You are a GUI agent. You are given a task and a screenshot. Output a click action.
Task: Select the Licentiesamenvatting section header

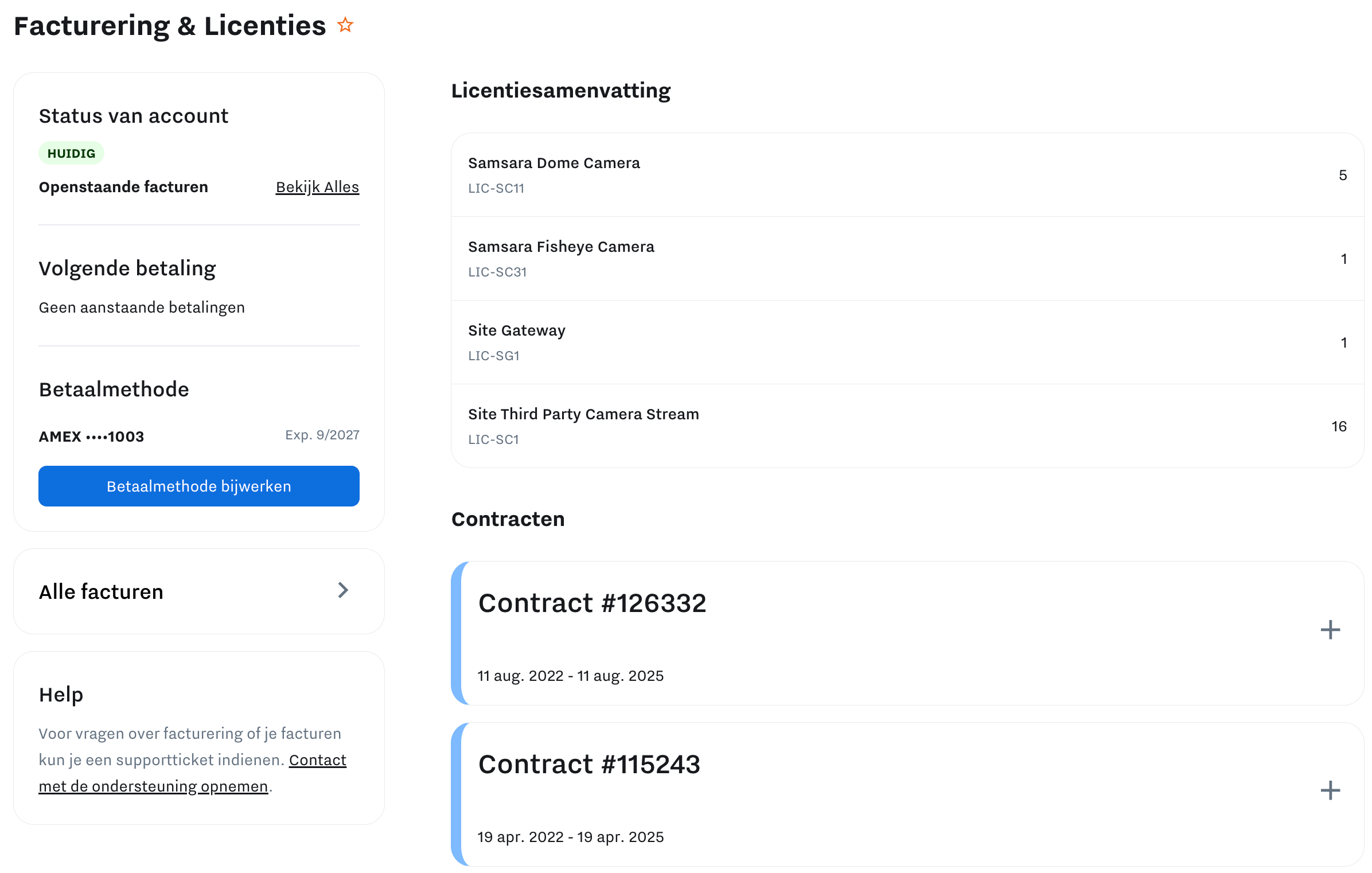click(561, 91)
